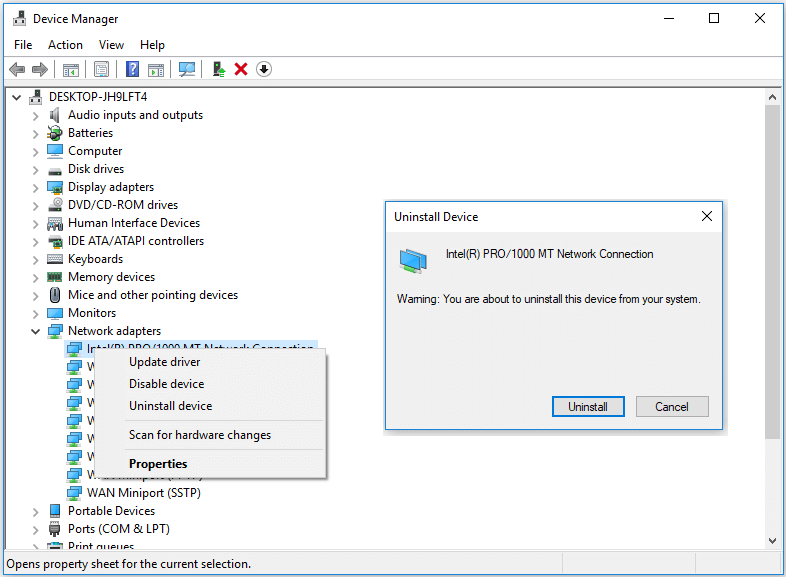This screenshot has height=577, width=786.
Task: Click network adapter icon in Uninstall dialog
Action: coord(413,261)
